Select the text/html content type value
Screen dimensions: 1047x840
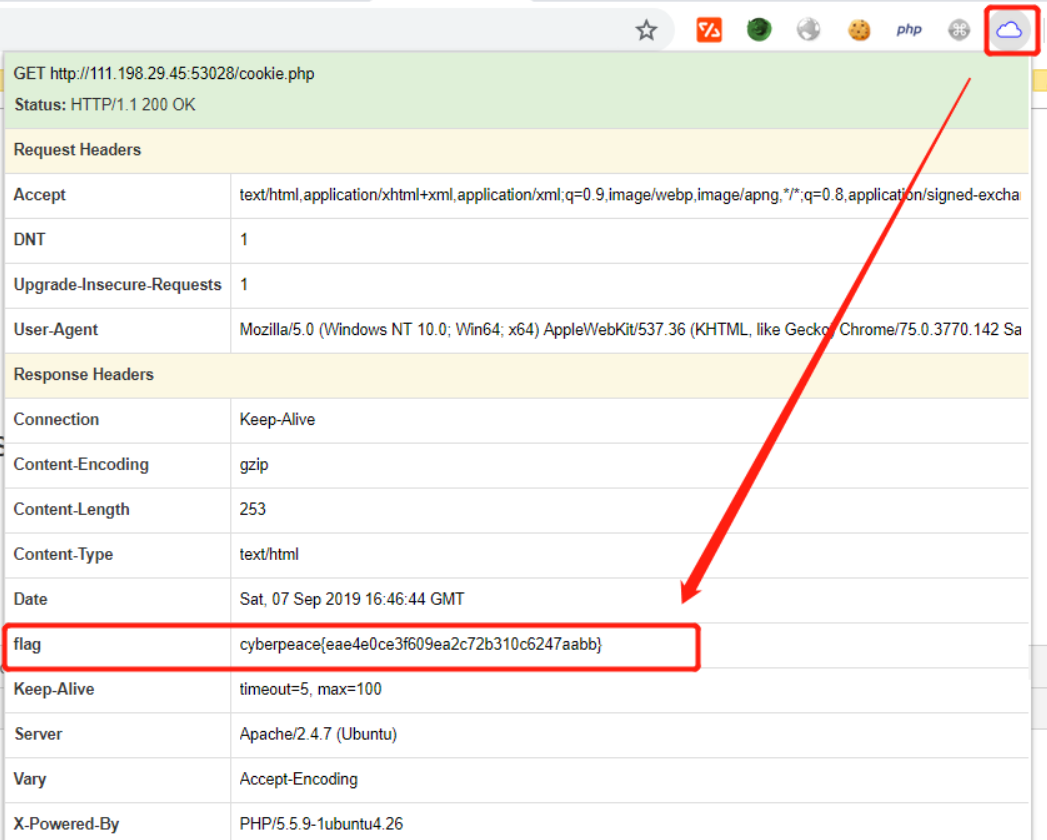tap(269, 554)
